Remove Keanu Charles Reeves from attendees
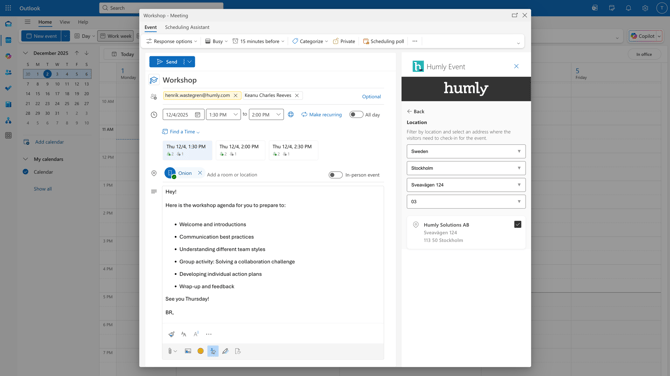The image size is (670, 376). pyautogui.click(x=297, y=96)
